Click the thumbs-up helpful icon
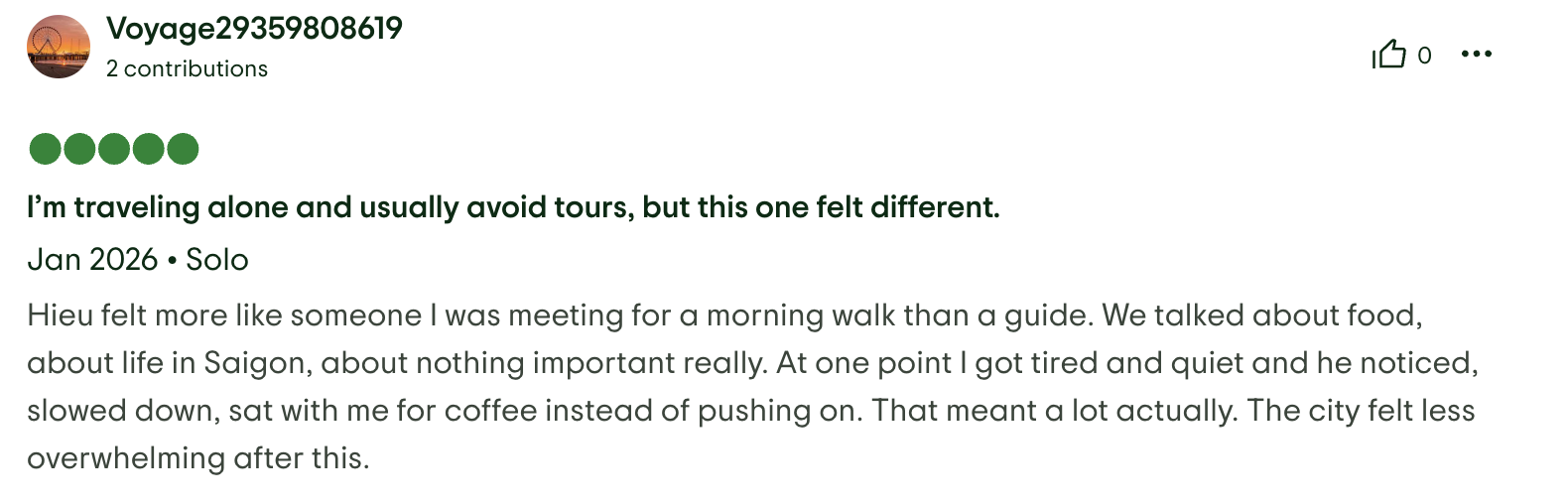The width and height of the screenshot is (1568, 504). [1389, 55]
